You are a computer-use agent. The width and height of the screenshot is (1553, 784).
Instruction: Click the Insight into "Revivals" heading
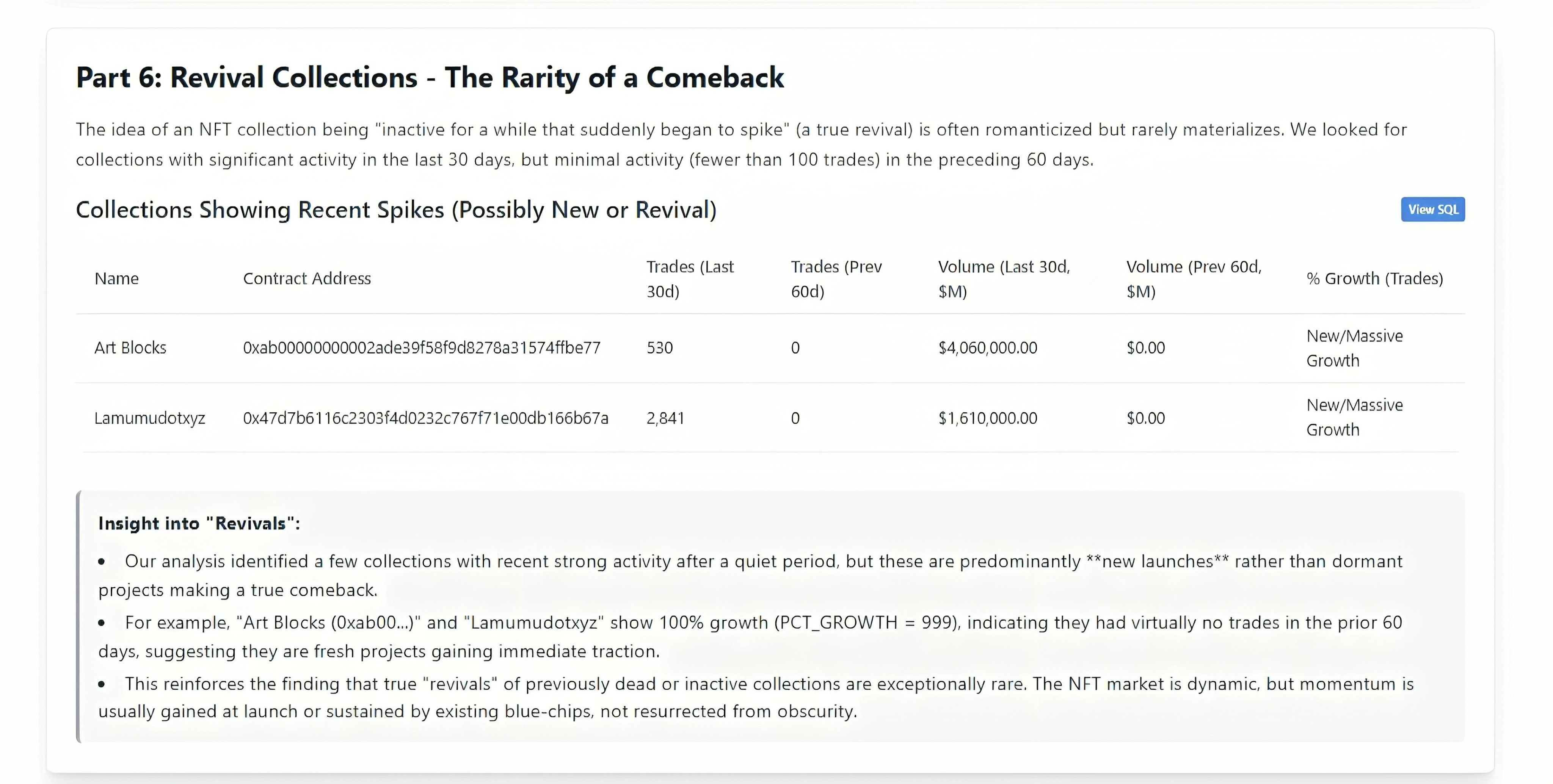pos(199,523)
